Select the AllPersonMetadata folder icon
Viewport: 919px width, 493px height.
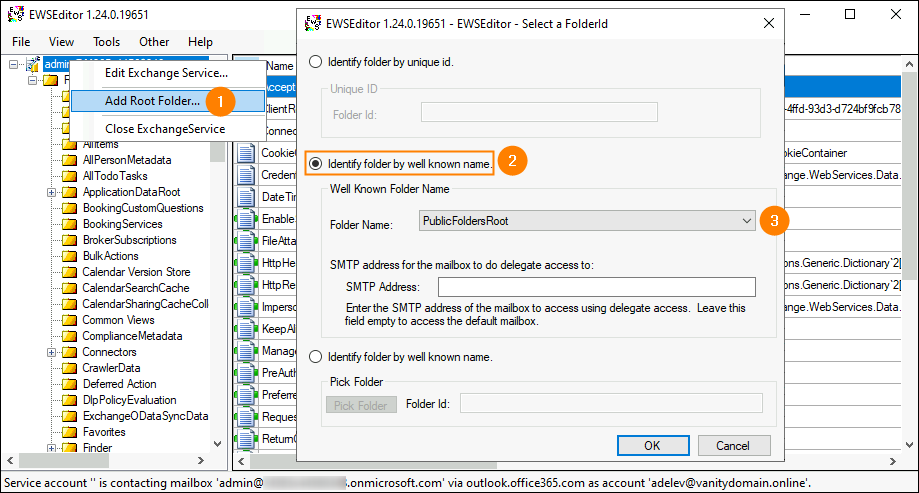tap(69, 160)
